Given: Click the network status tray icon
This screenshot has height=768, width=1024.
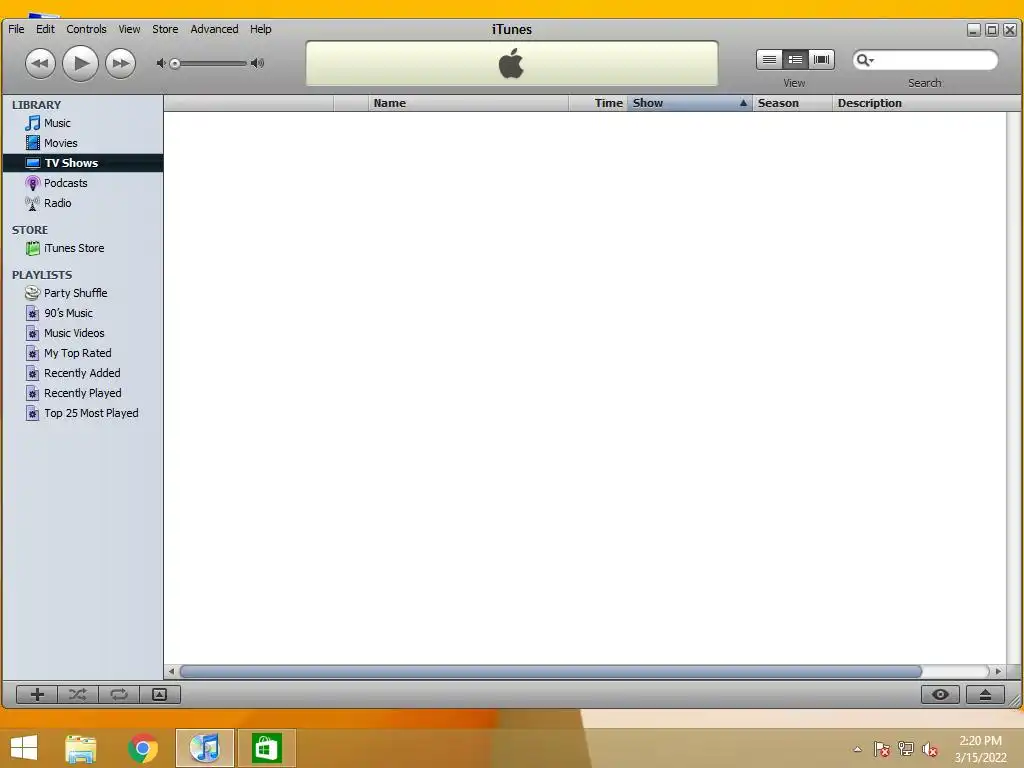Looking at the screenshot, I should click(906, 749).
